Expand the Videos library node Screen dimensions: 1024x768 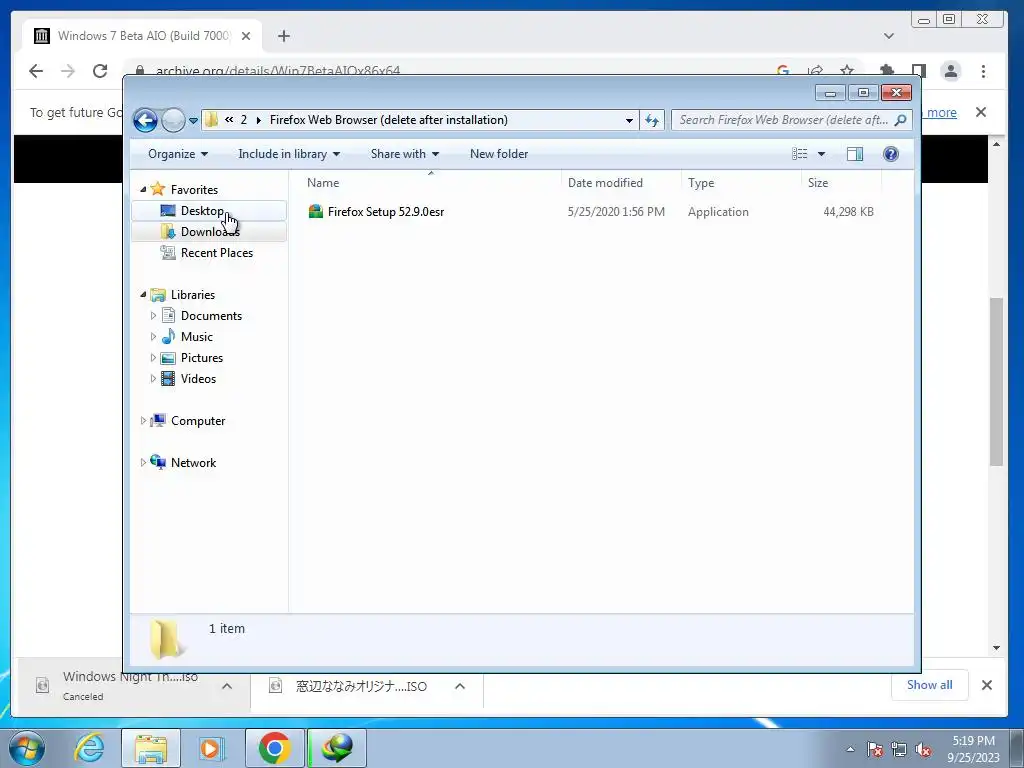[153, 379]
